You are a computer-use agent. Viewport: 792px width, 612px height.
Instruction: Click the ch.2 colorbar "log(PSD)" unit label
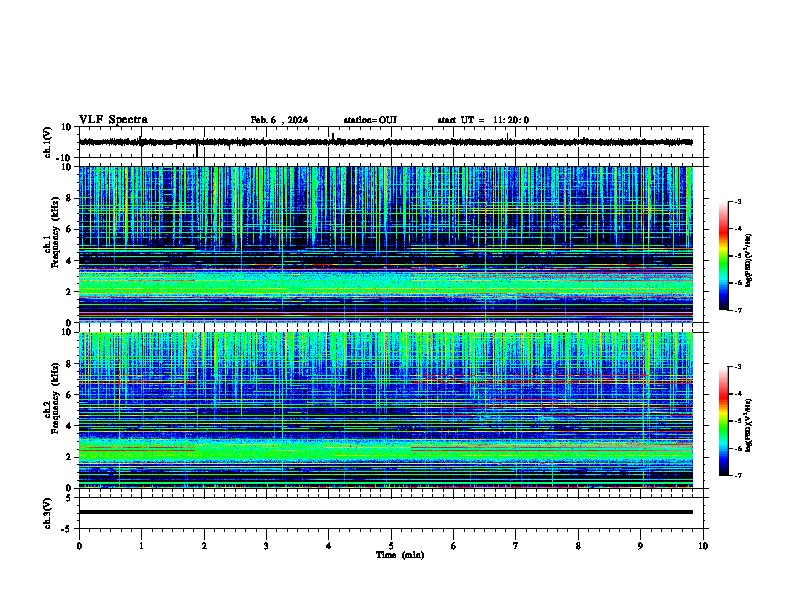tap(749, 425)
